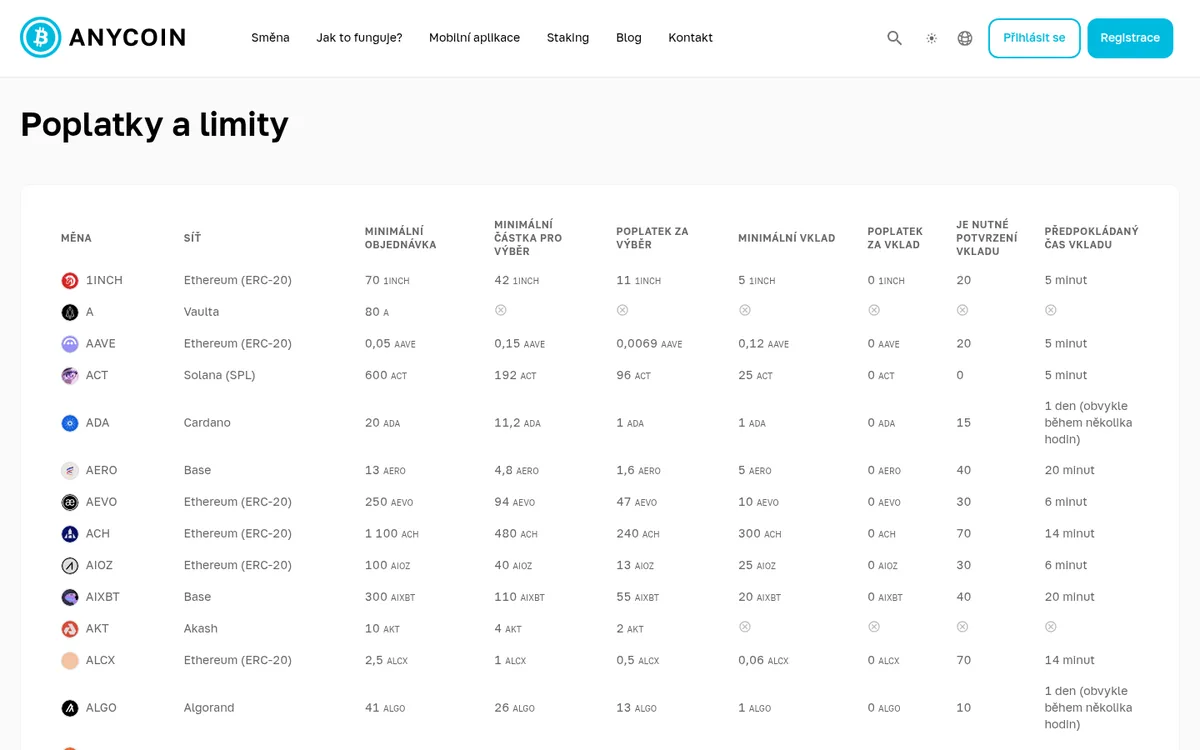Select the Akash network cell
Screen dimensions: 1200x750
201,629
